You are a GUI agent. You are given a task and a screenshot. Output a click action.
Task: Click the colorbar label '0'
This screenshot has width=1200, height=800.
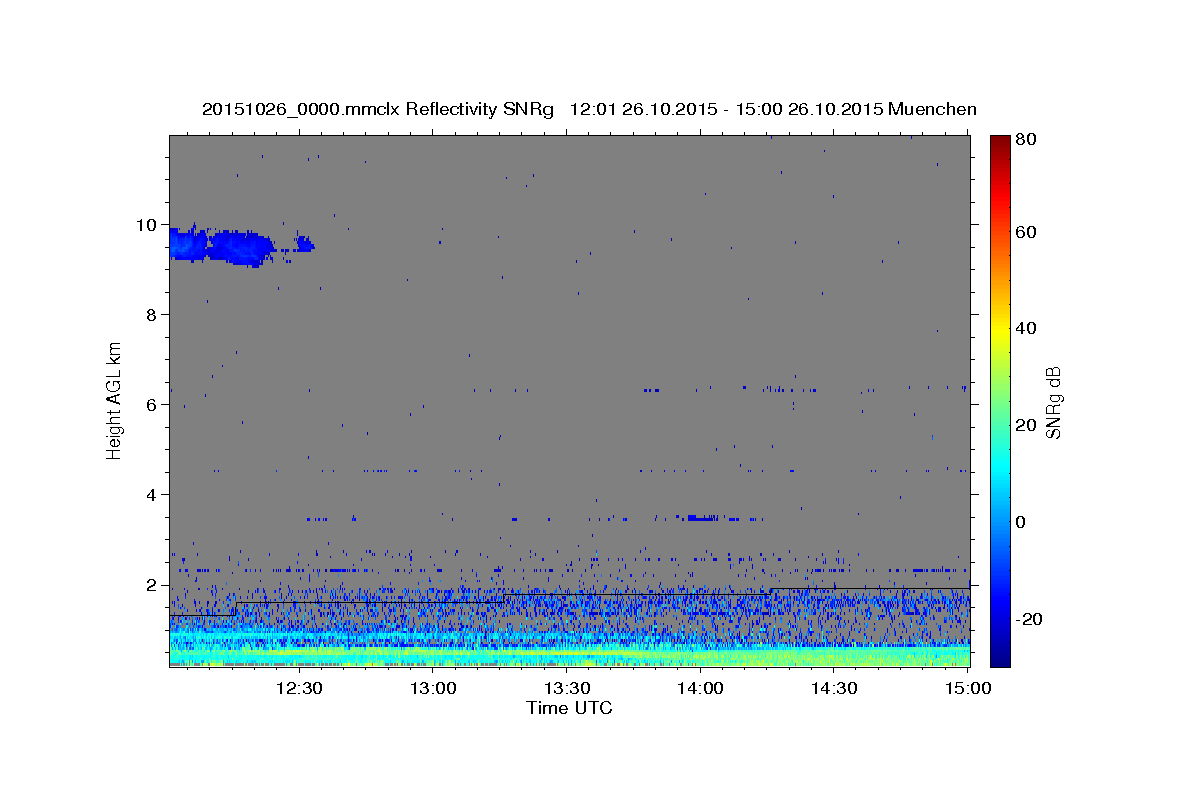pos(1021,522)
